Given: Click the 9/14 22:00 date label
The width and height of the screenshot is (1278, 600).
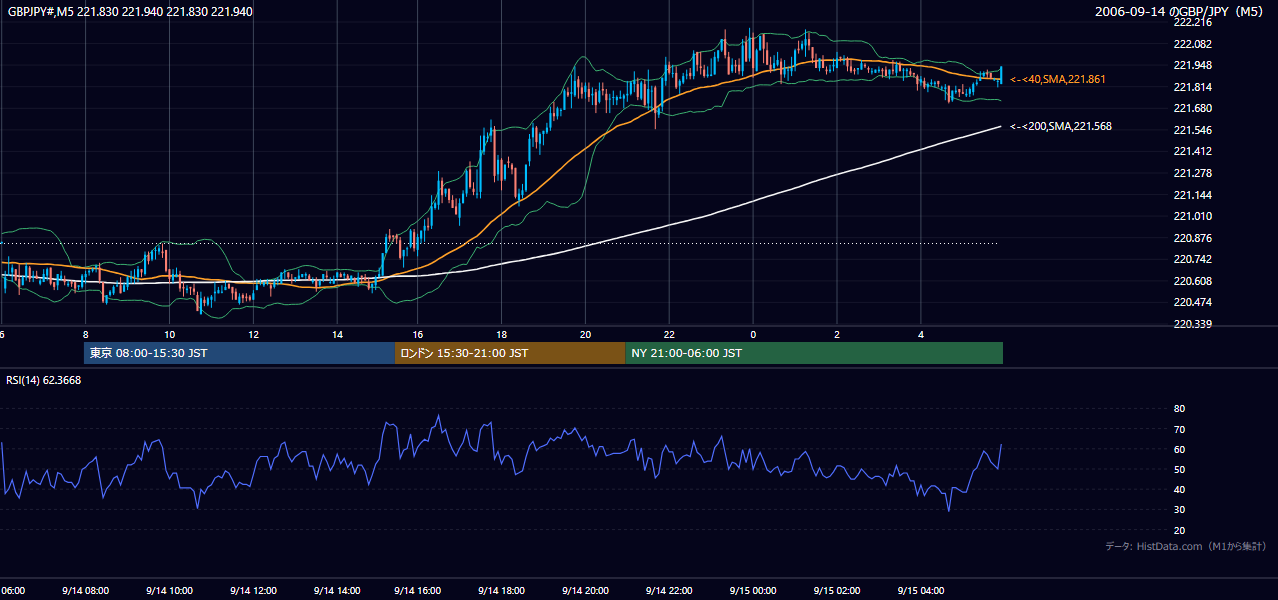Looking at the screenshot, I should (x=670, y=590).
